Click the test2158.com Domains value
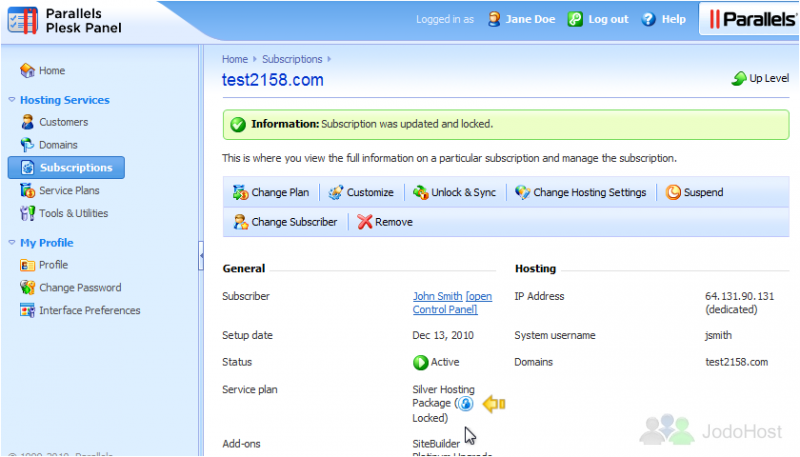 736,362
